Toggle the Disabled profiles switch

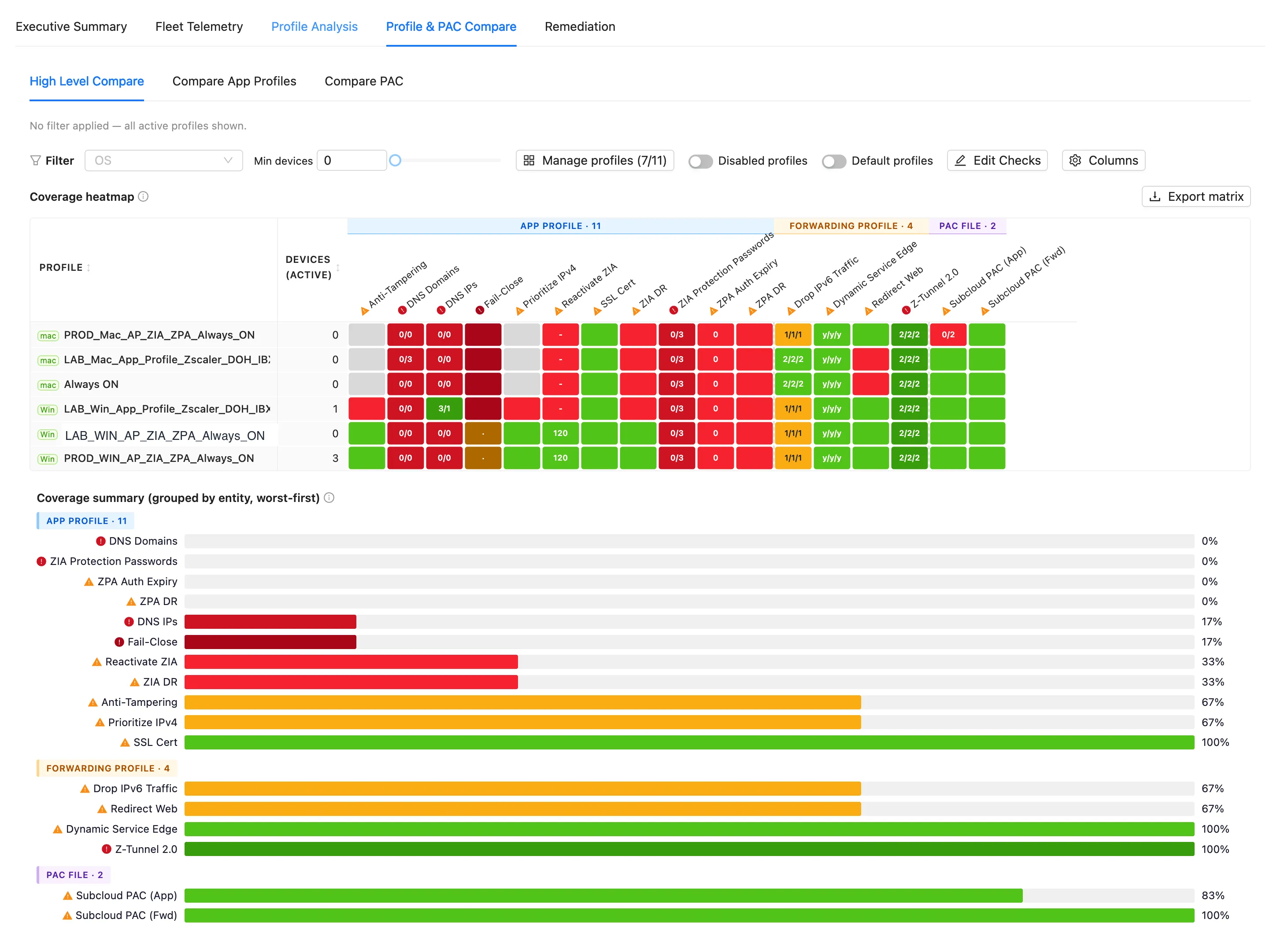pos(700,161)
